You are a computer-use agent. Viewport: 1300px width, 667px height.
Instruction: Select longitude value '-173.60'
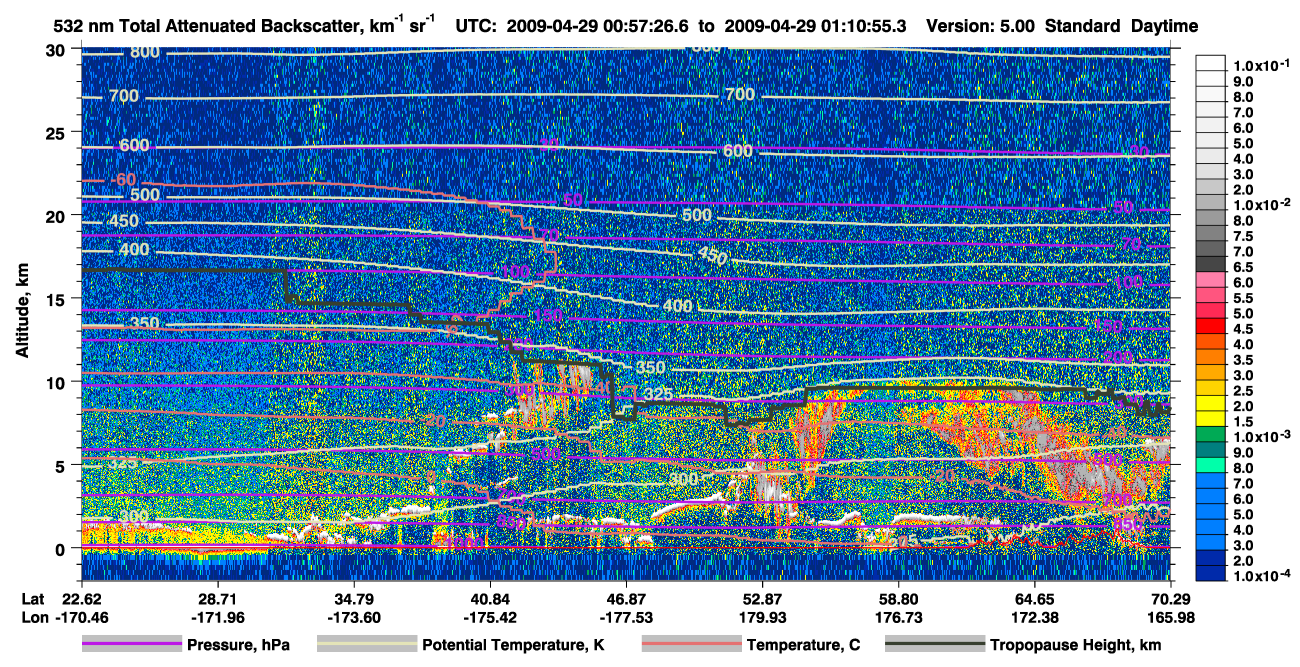(x=354, y=617)
